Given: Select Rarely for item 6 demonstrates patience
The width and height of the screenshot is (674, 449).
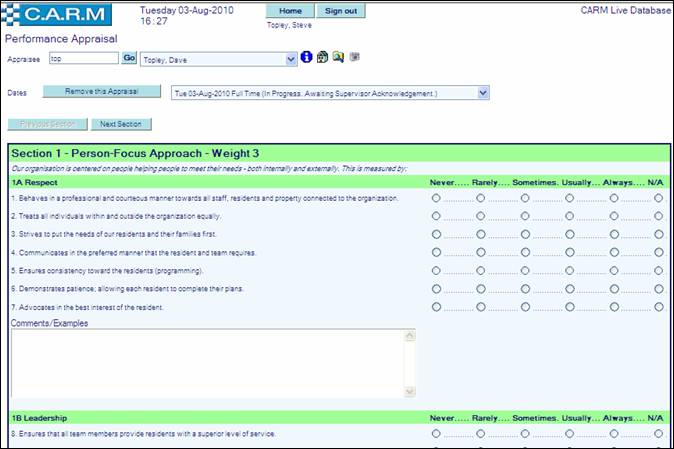Looking at the screenshot, I should pos(481,288).
